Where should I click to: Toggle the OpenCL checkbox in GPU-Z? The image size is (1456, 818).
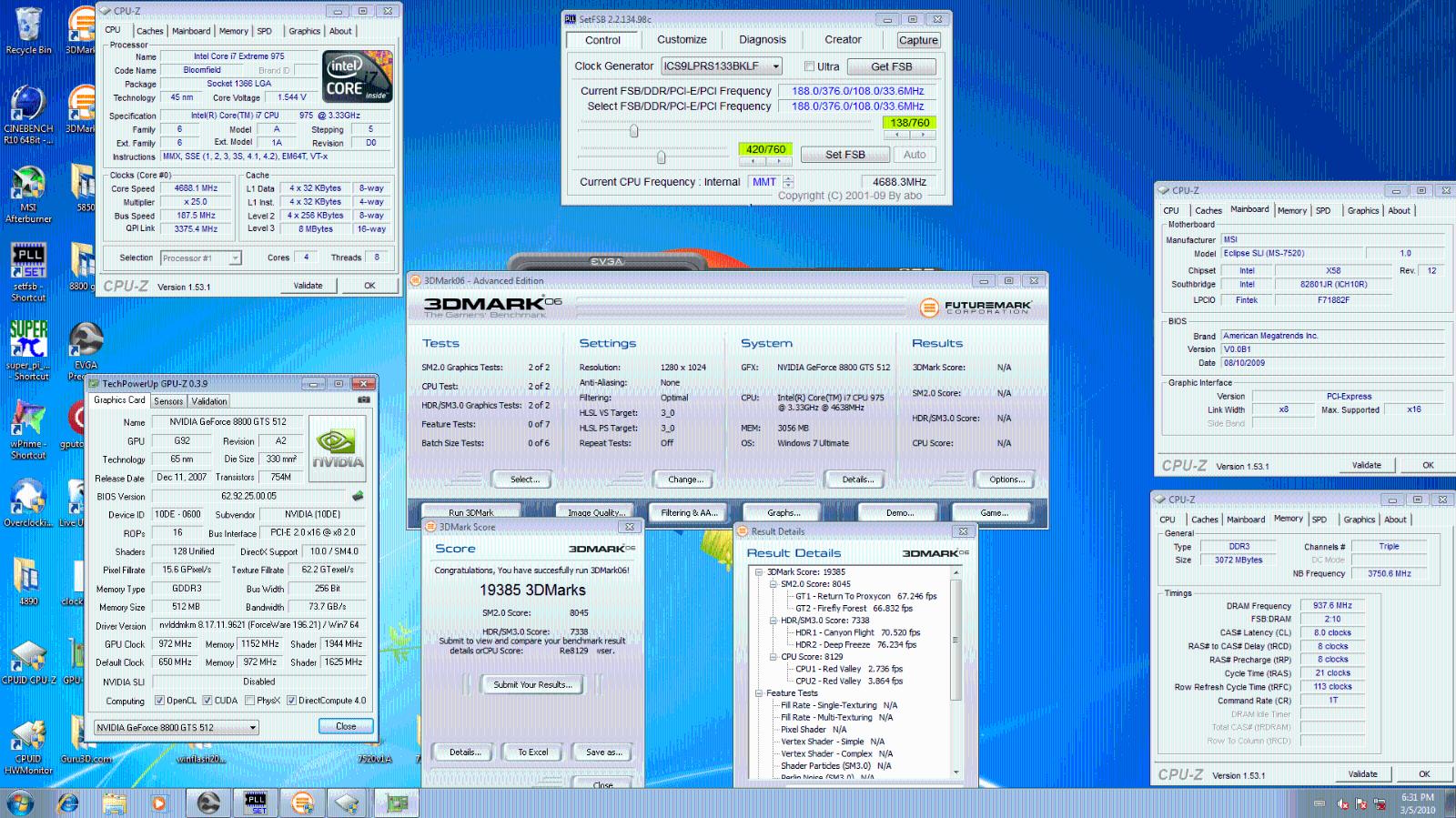(159, 701)
